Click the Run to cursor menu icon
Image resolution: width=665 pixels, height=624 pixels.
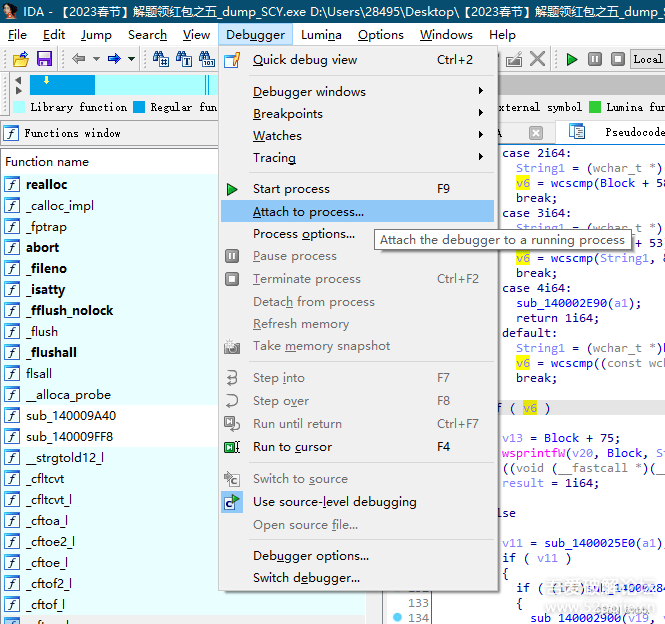(x=232, y=447)
